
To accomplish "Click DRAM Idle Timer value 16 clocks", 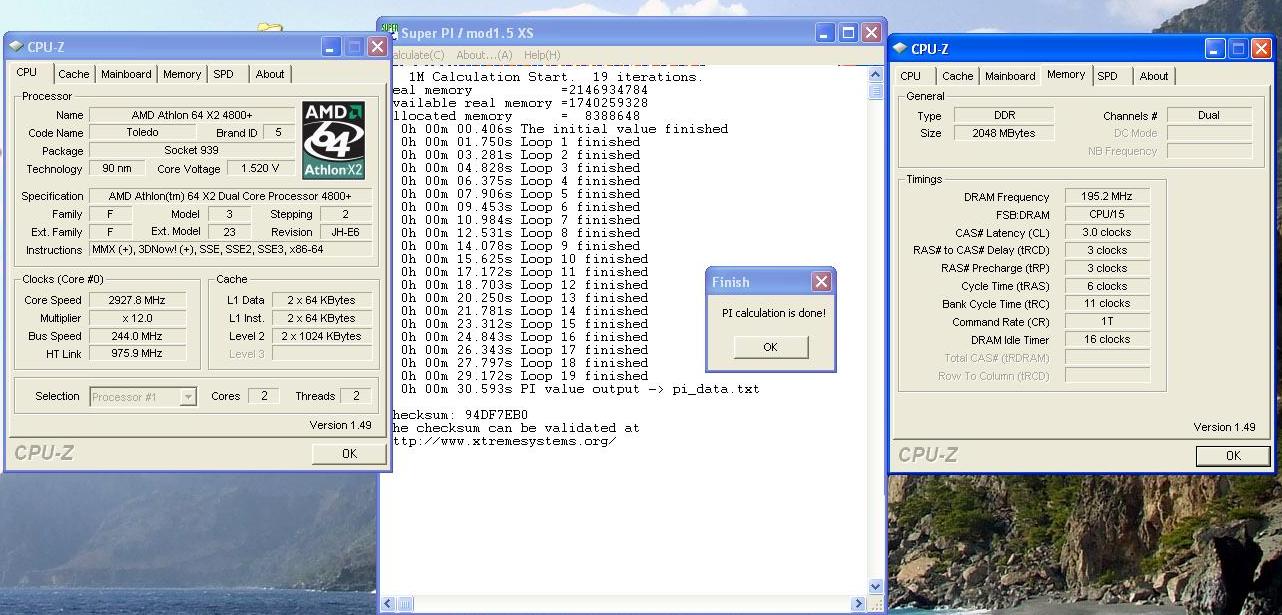I will (x=1107, y=339).
